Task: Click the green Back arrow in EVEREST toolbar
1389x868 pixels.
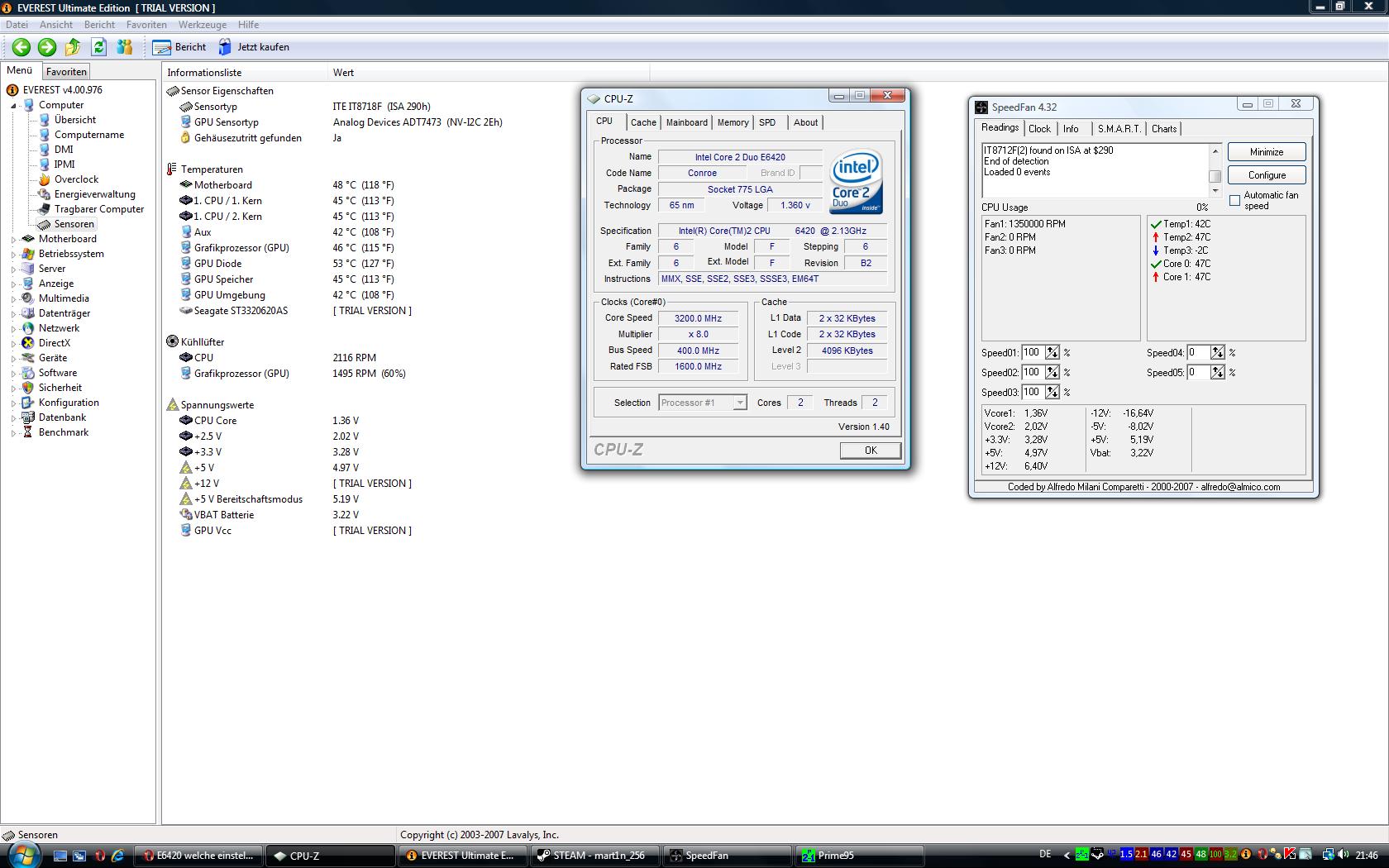Action: tap(21, 47)
